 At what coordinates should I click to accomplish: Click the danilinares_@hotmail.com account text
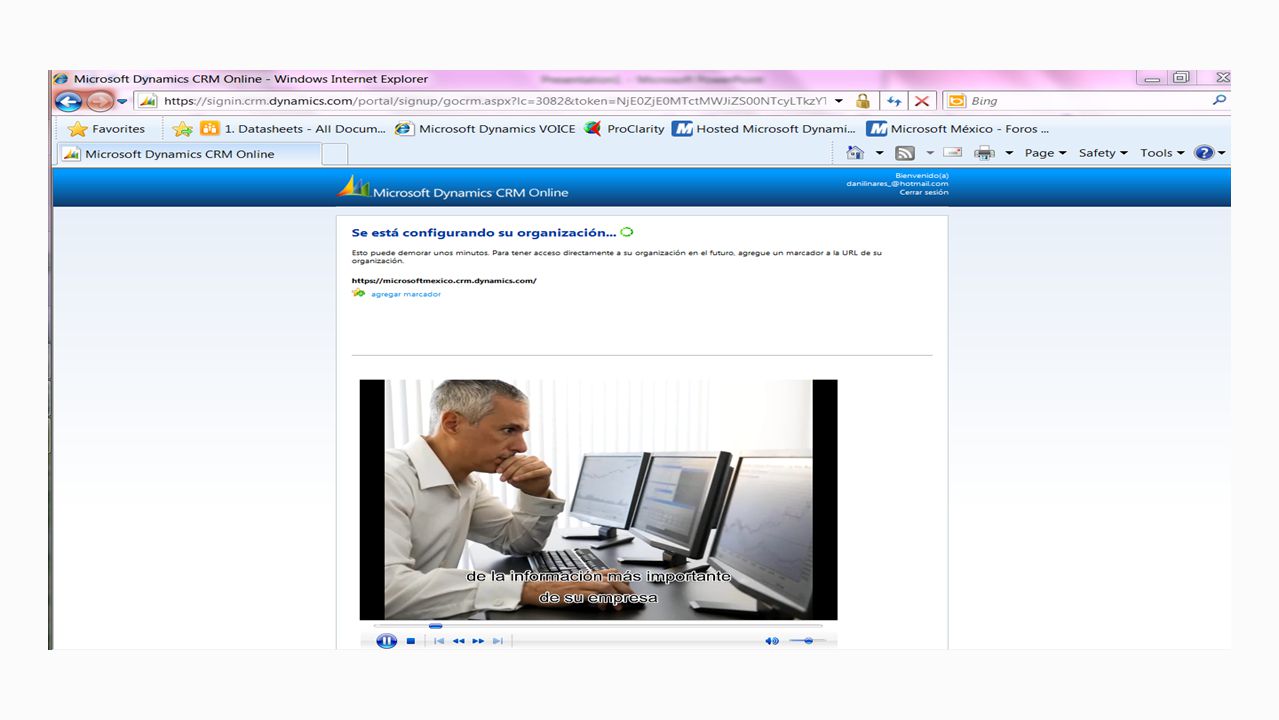tap(897, 184)
